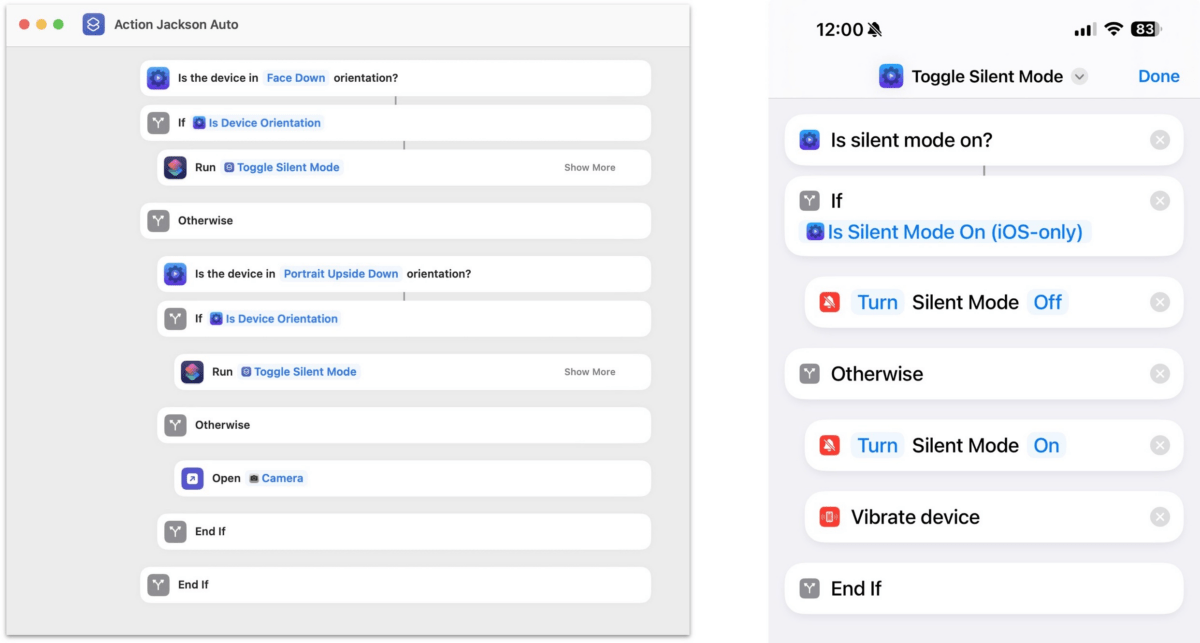Expand Show More on the first Run action
Viewport: 1200px width, 643px height.
(x=589, y=167)
